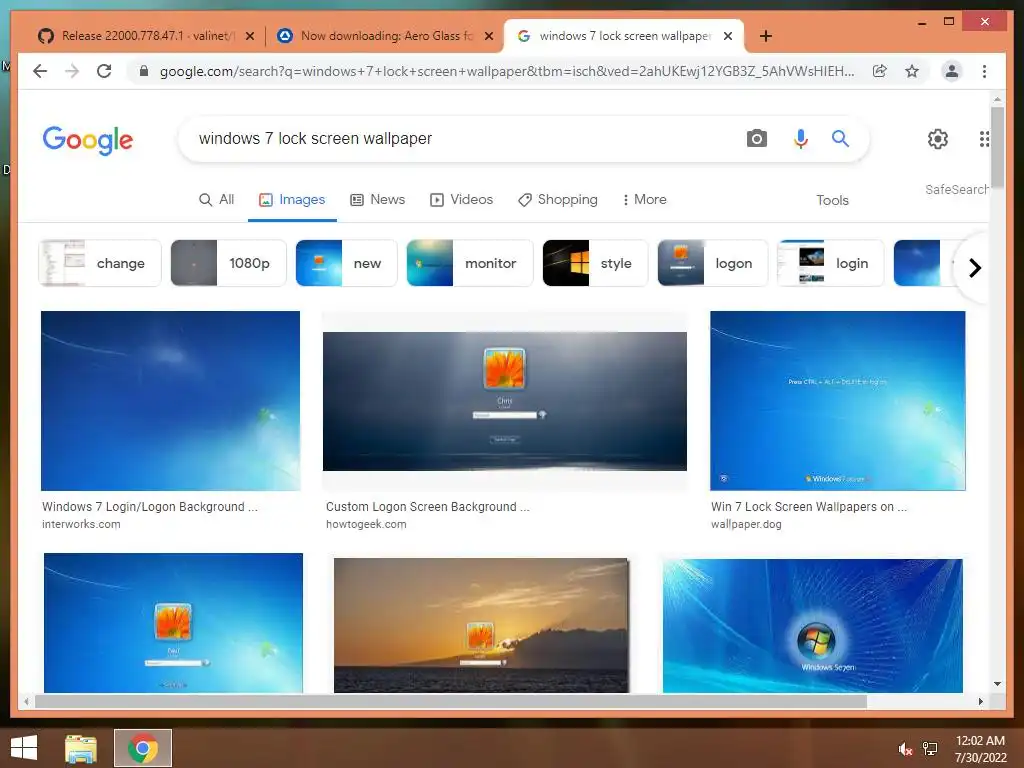The height and width of the screenshot is (768, 1024).
Task: Click the Google logo
Action: [x=88, y=140]
